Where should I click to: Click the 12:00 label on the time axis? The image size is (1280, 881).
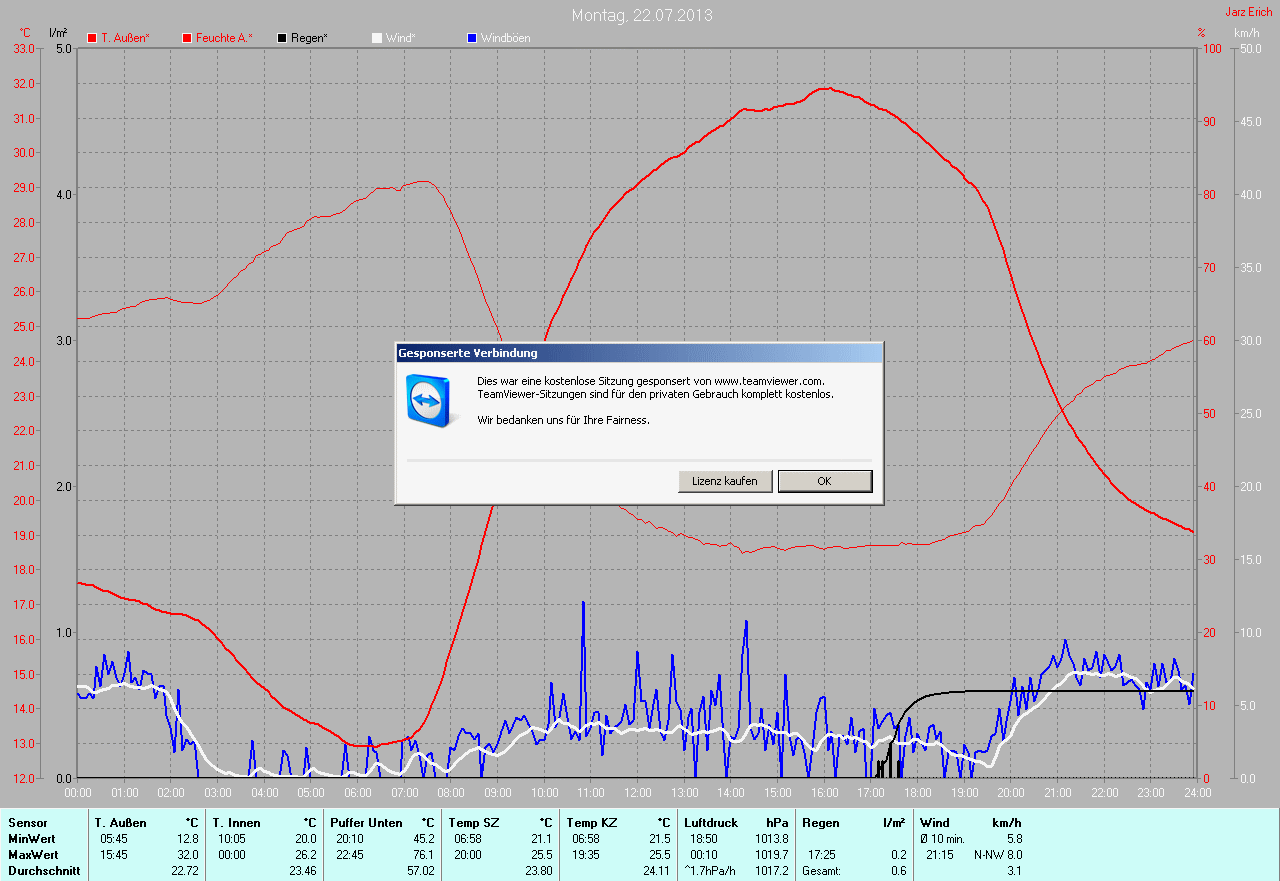(637, 793)
